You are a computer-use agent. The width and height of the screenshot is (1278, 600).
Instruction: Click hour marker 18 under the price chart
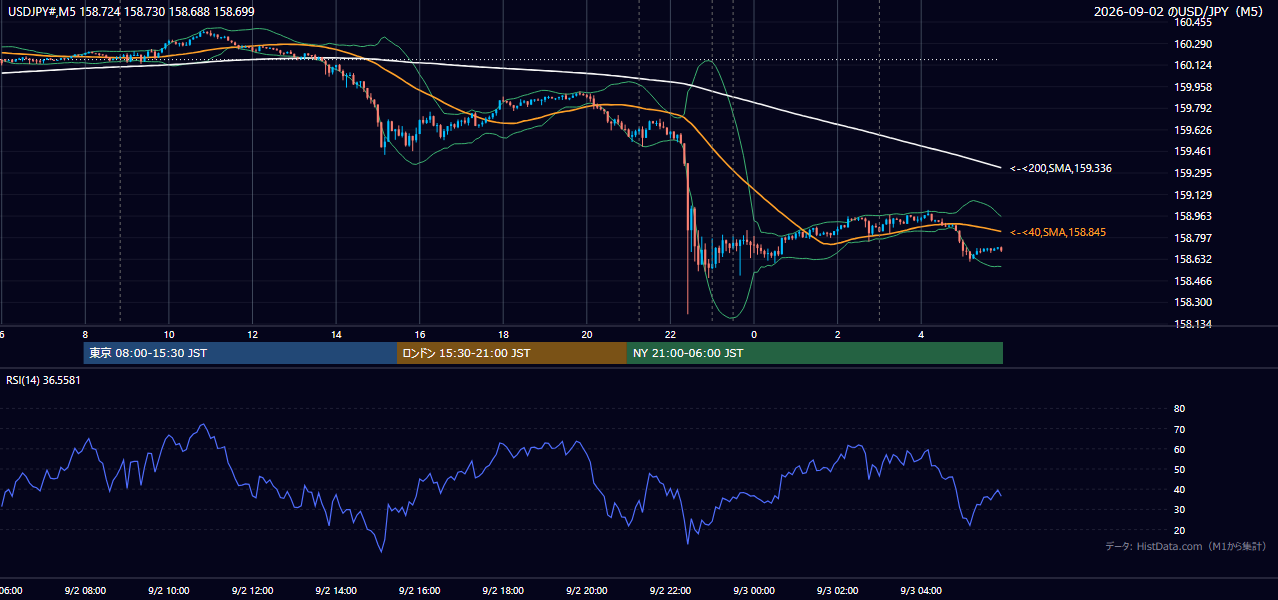[503, 334]
